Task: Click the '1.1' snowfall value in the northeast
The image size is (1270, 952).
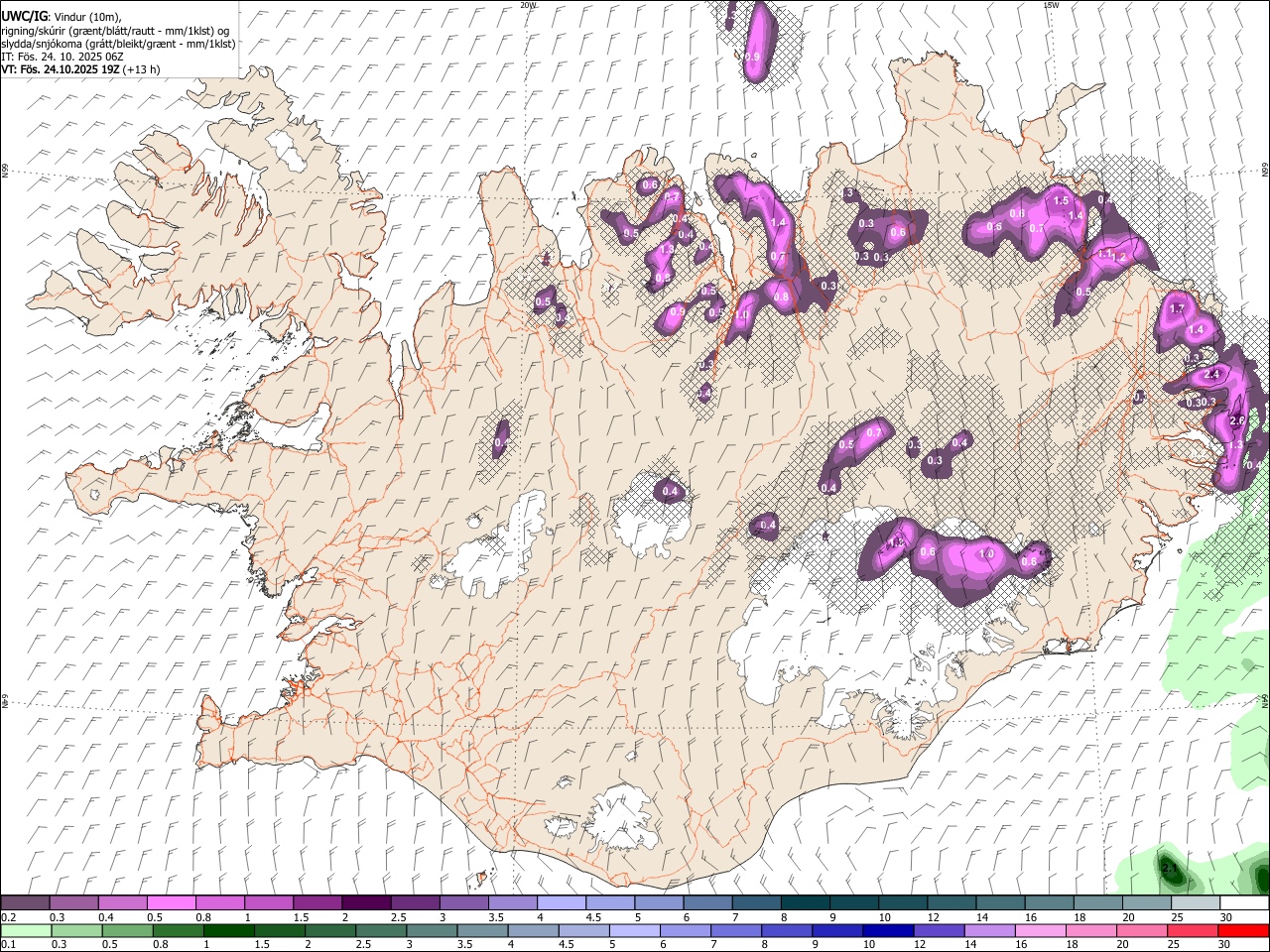Action: coord(1105,254)
